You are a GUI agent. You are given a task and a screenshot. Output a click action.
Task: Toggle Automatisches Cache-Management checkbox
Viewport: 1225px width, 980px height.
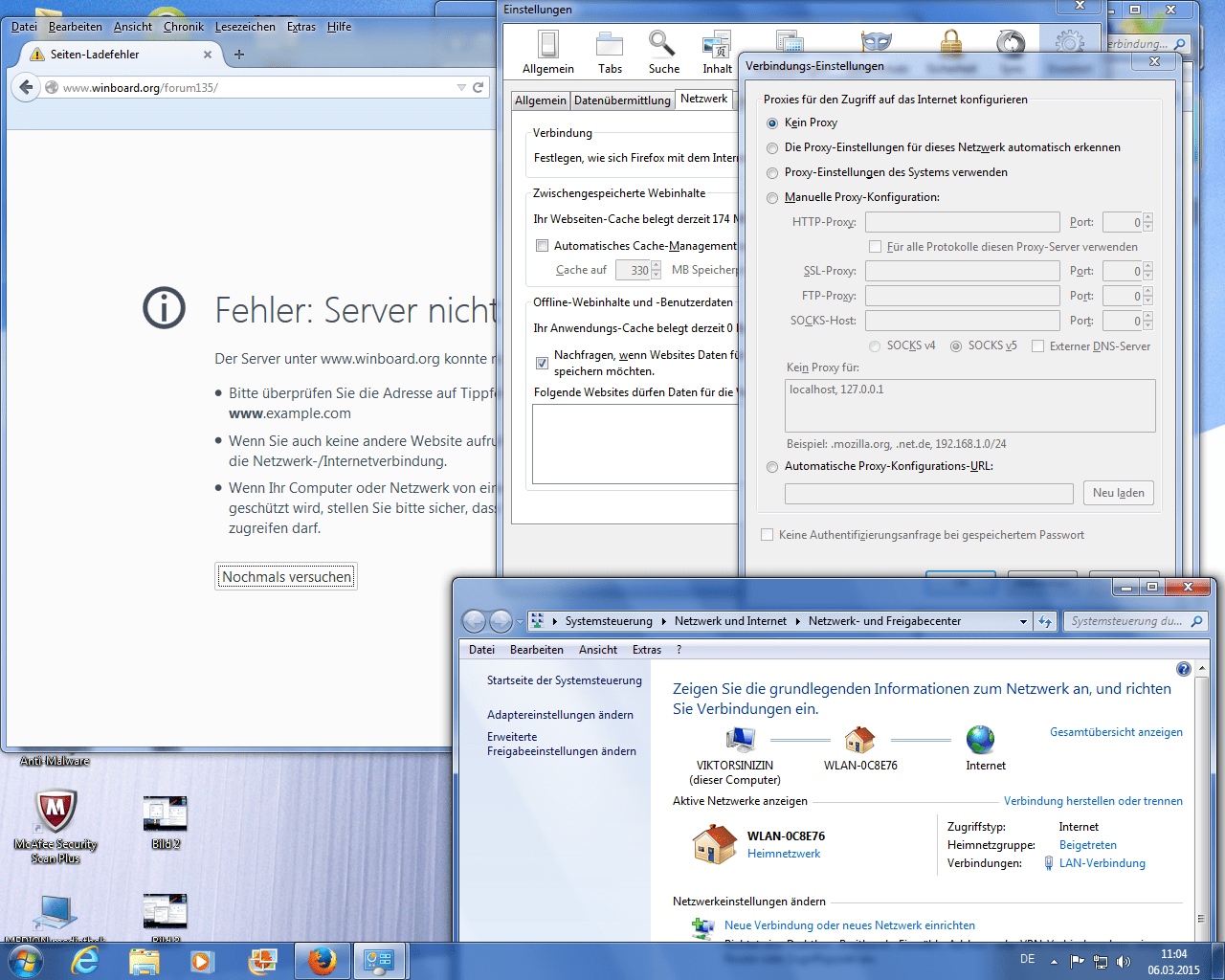pos(542,246)
